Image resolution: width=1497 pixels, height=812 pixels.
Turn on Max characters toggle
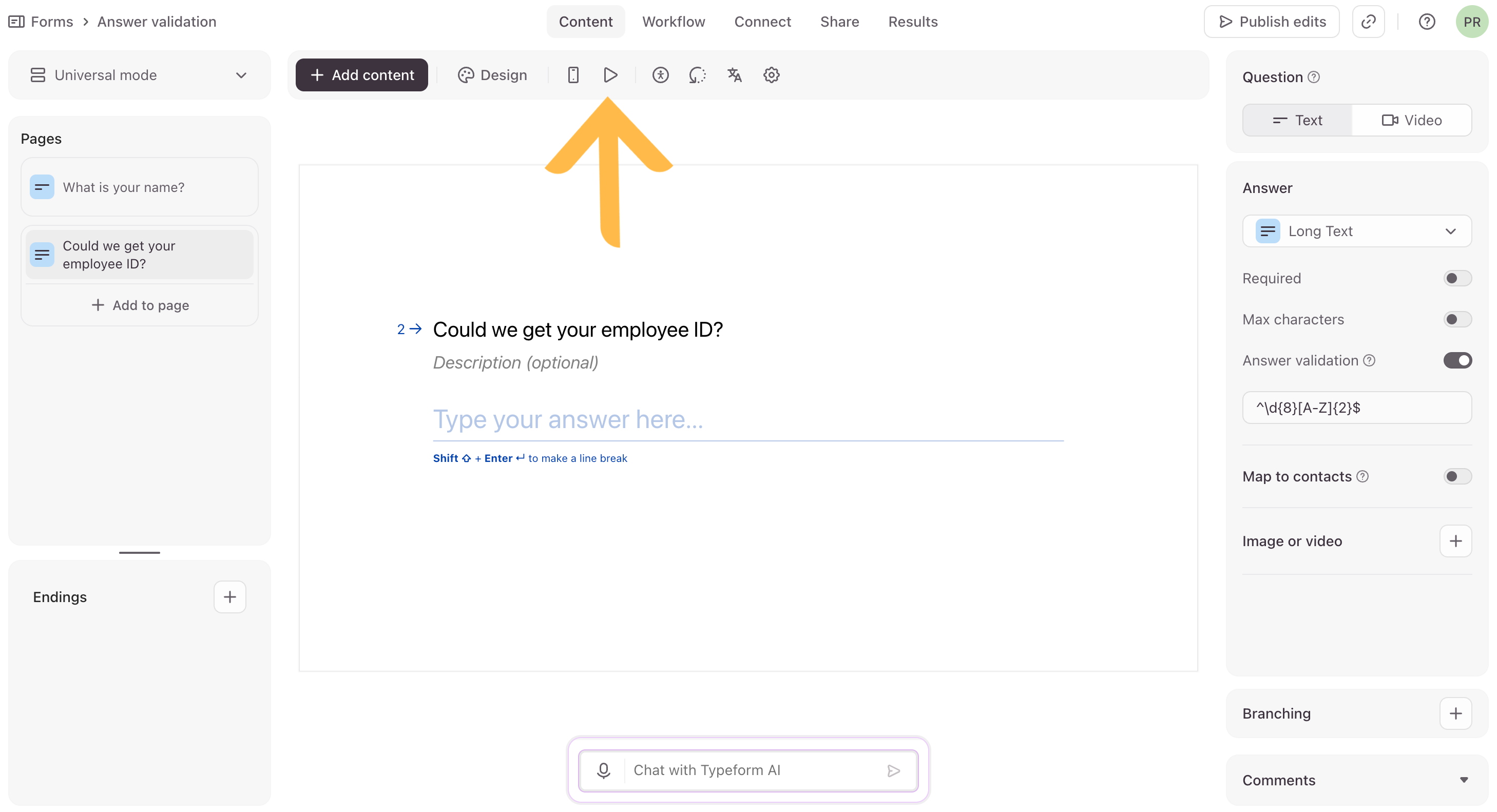tap(1456, 319)
